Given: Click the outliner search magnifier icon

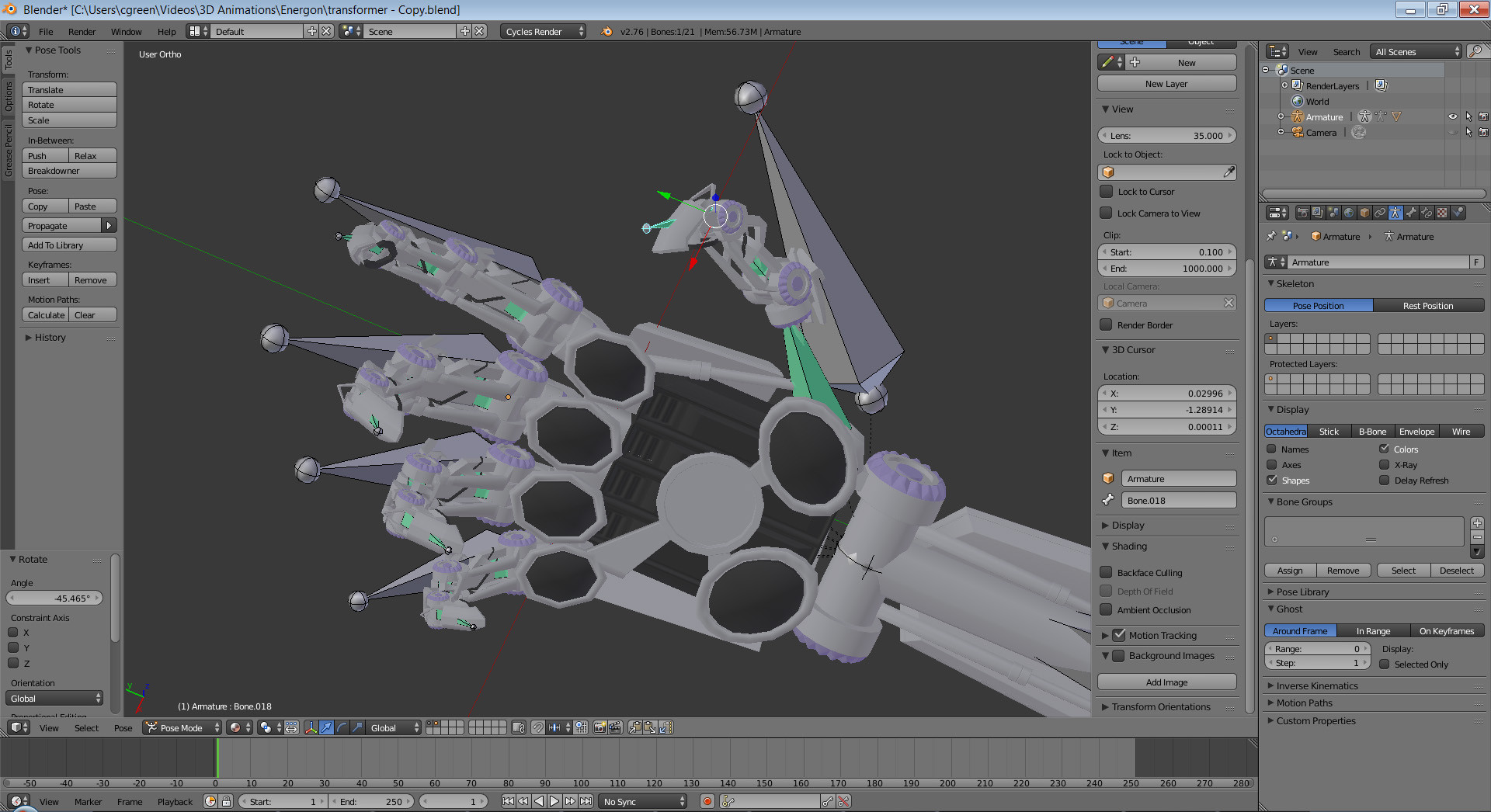Looking at the screenshot, I should pos(1476,51).
